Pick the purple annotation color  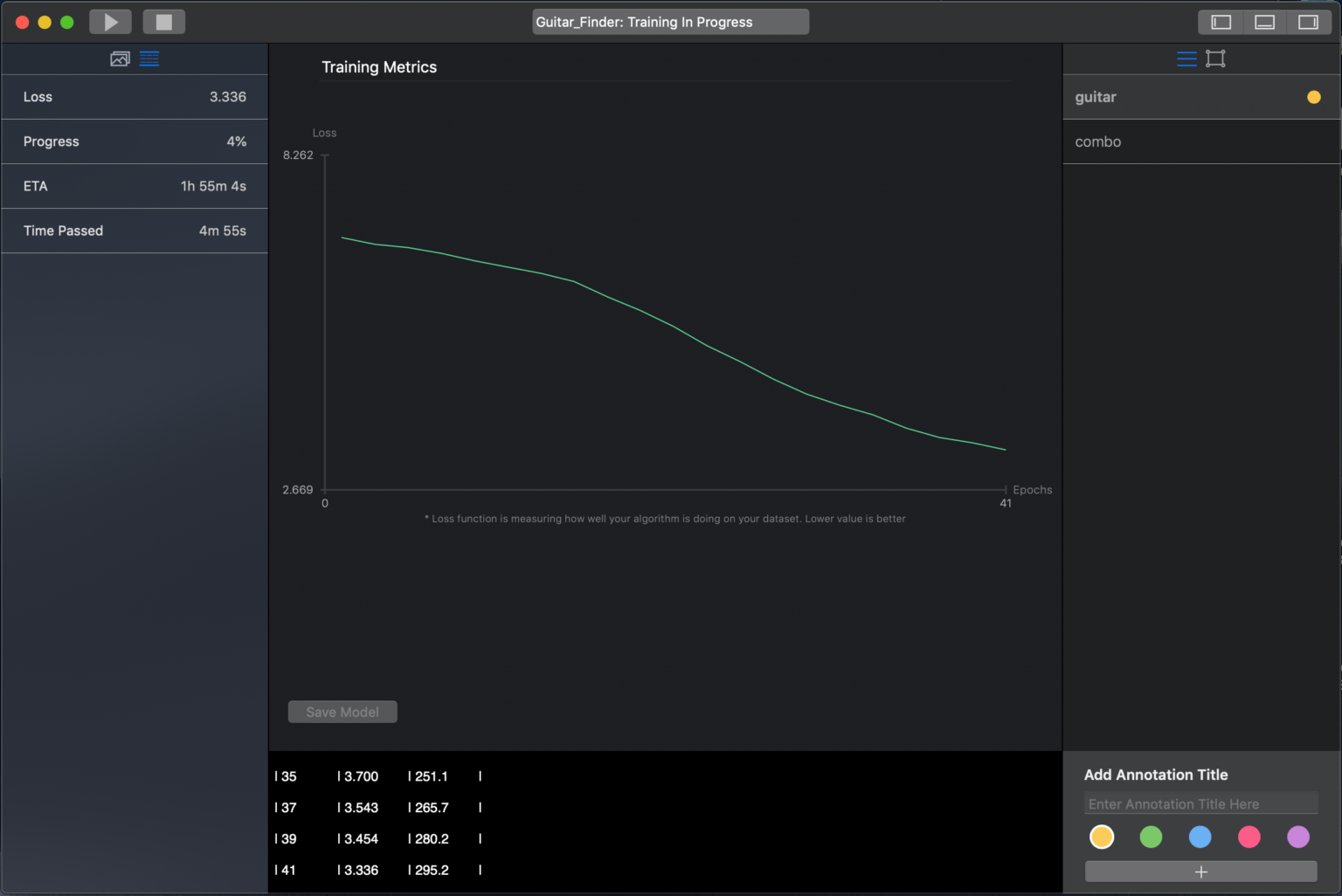[1297, 837]
